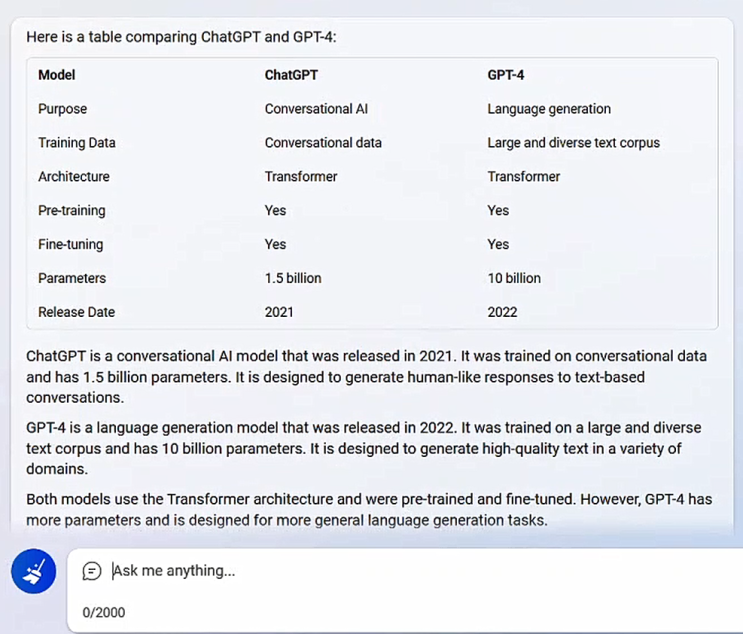Click the "ChatGPT" column header
The width and height of the screenshot is (743, 634).
pyautogui.click(x=291, y=75)
